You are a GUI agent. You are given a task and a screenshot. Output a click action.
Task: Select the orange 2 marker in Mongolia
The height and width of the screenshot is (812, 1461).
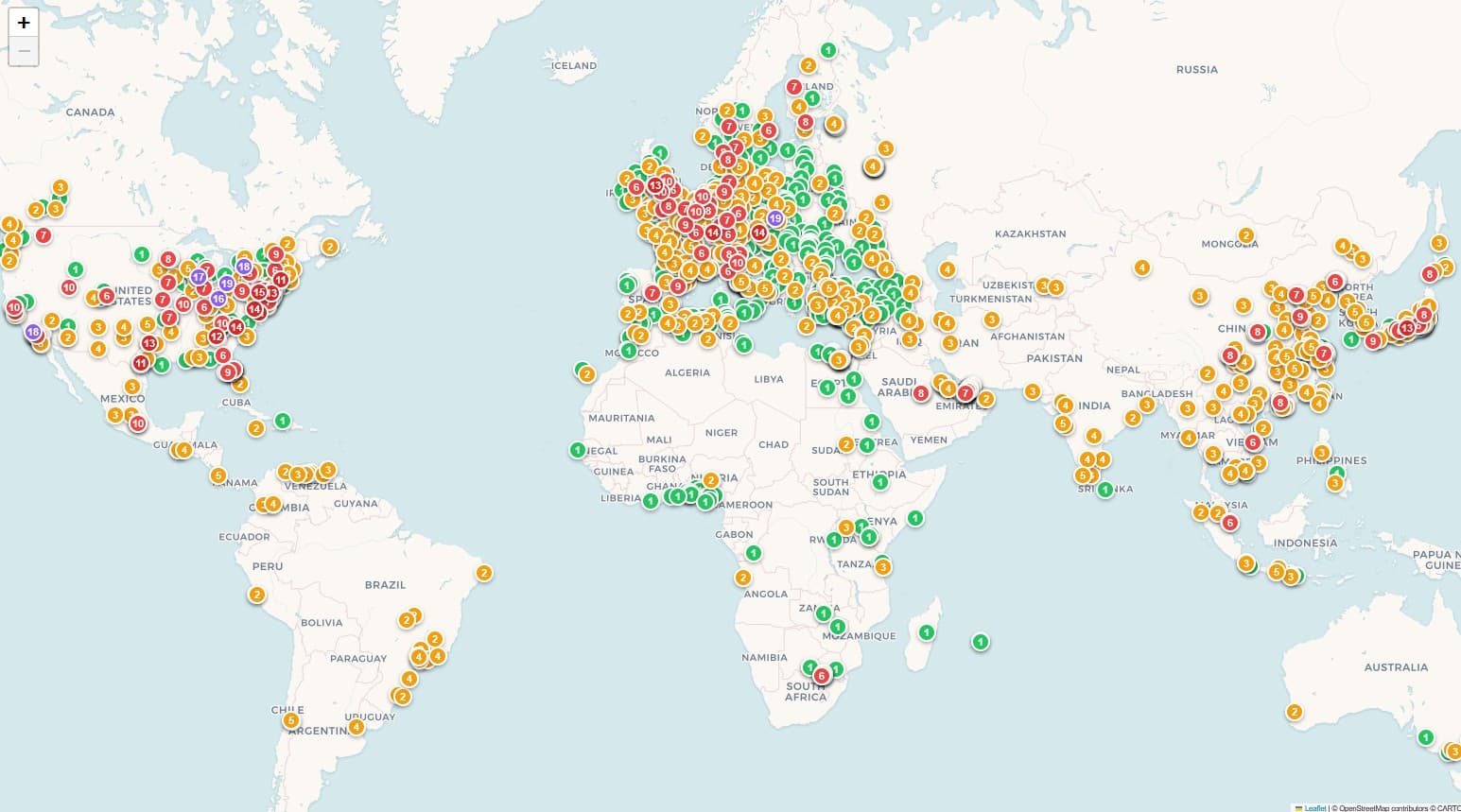pos(1246,235)
